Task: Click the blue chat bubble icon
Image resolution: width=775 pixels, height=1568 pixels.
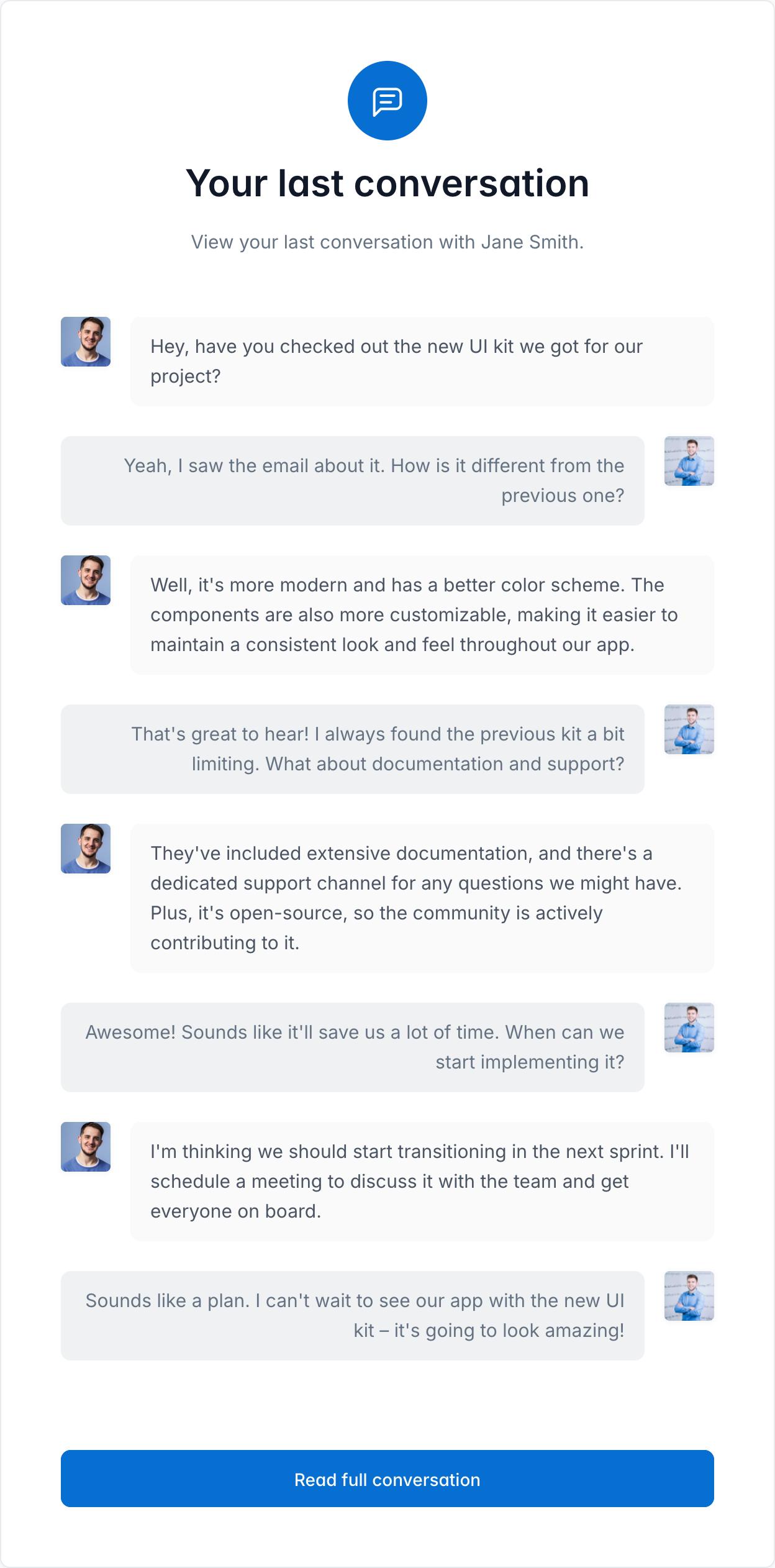Action: tap(387, 101)
